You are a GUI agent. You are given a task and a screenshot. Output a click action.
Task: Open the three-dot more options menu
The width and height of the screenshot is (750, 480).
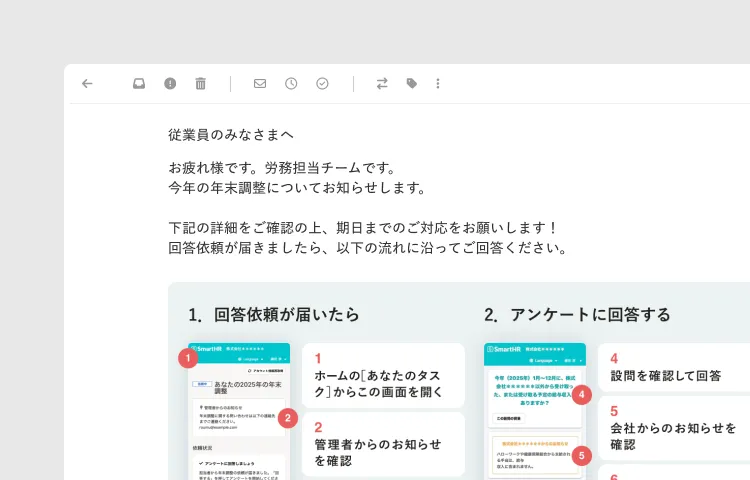pos(437,84)
